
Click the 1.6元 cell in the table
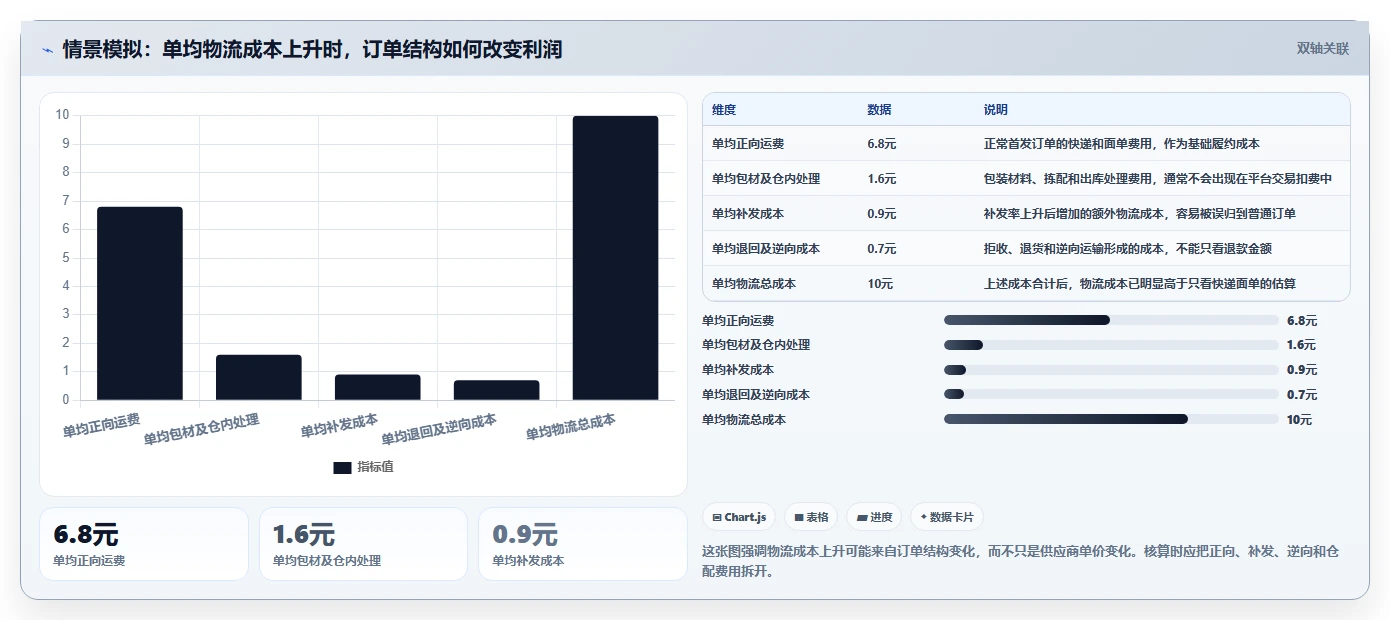click(x=882, y=179)
